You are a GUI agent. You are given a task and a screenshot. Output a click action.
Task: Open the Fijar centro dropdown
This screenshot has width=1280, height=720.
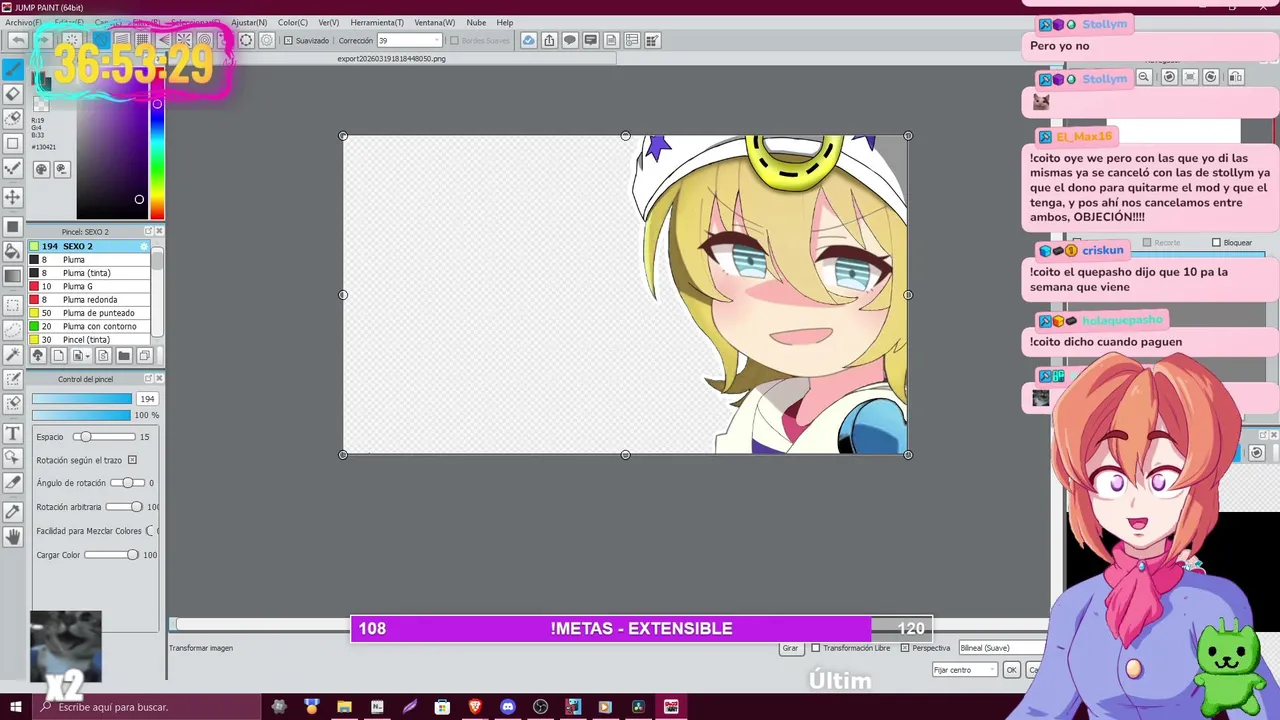[964, 670]
